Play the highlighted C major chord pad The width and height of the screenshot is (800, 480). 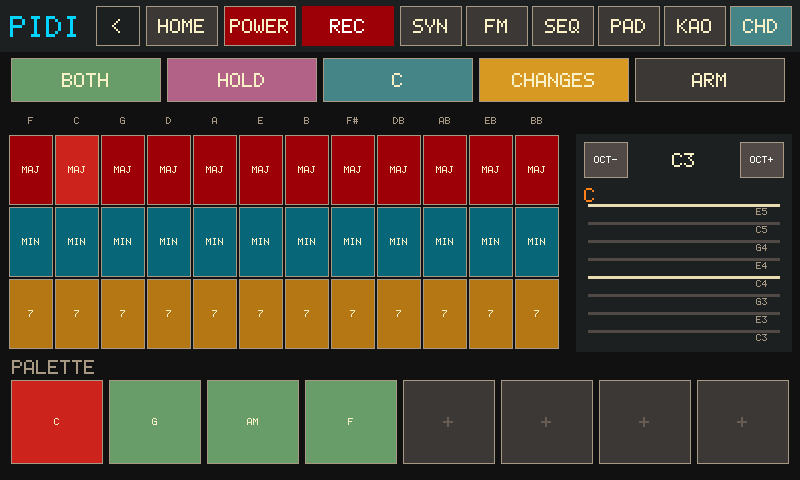click(x=77, y=170)
